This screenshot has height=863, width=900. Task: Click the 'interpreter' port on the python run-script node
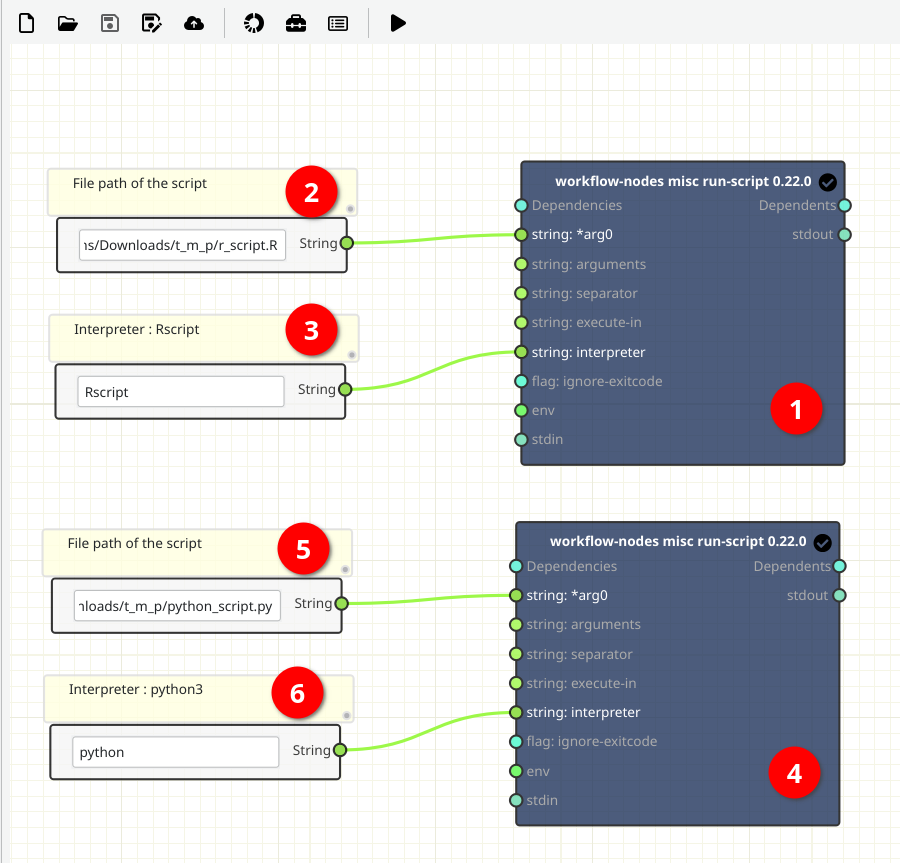515,713
